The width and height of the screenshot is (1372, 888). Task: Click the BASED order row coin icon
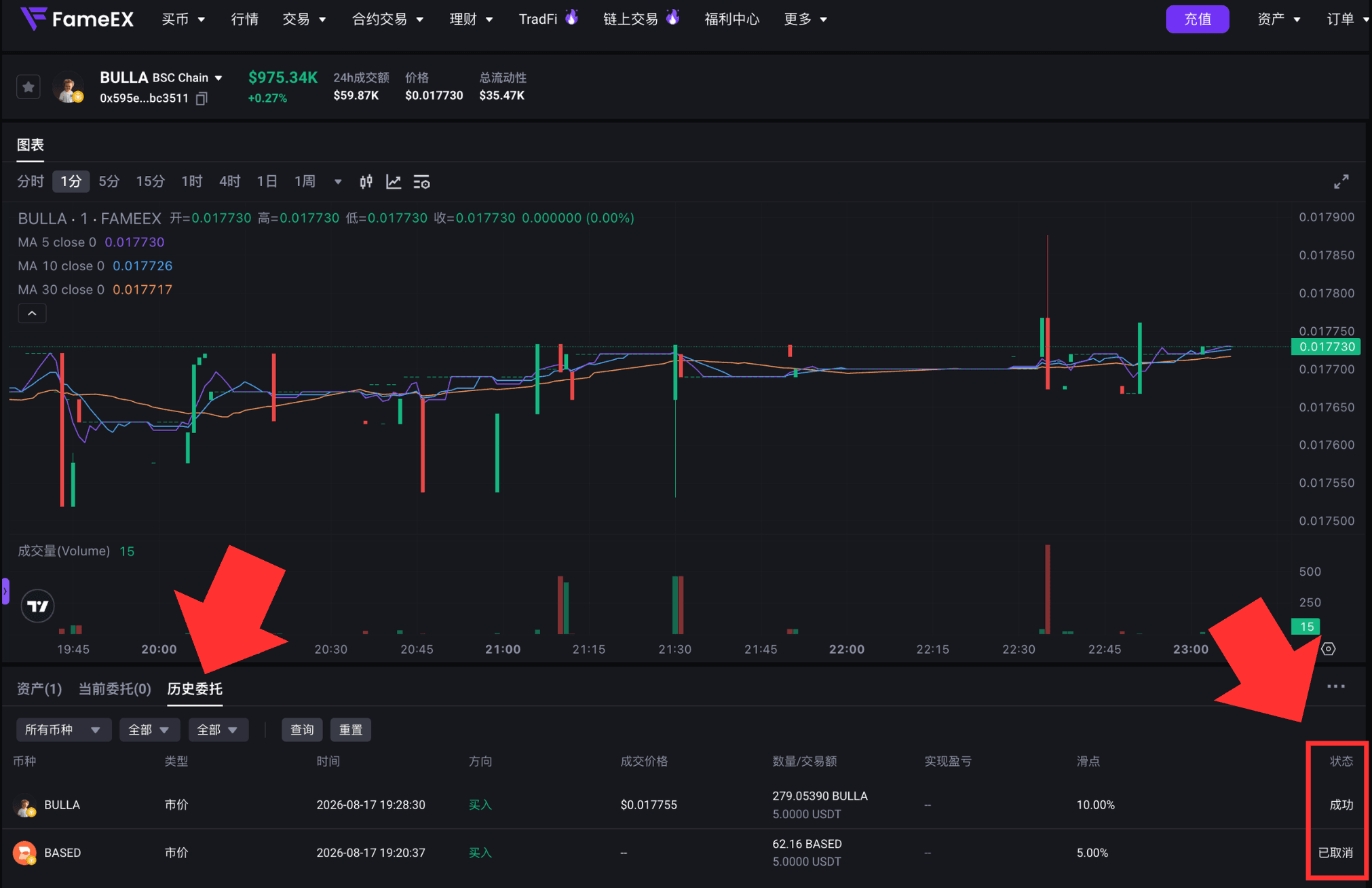coord(24,853)
